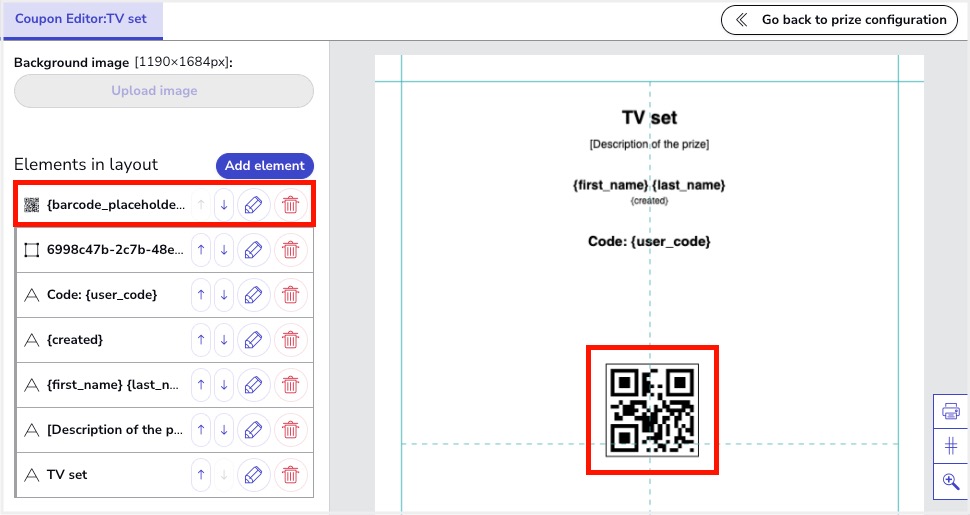Screen dimensions: 970x515
Task: Edit the 6998c47b element
Action: click(254, 250)
